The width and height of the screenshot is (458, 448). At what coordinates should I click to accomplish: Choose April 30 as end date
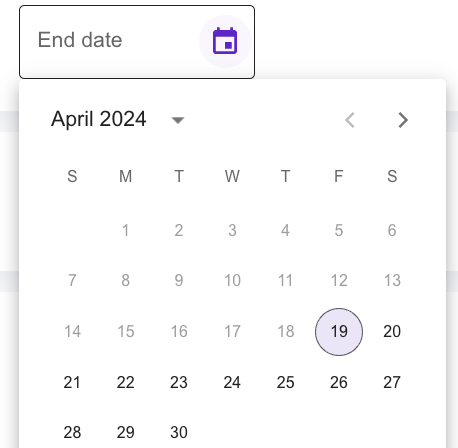coord(179,432)
